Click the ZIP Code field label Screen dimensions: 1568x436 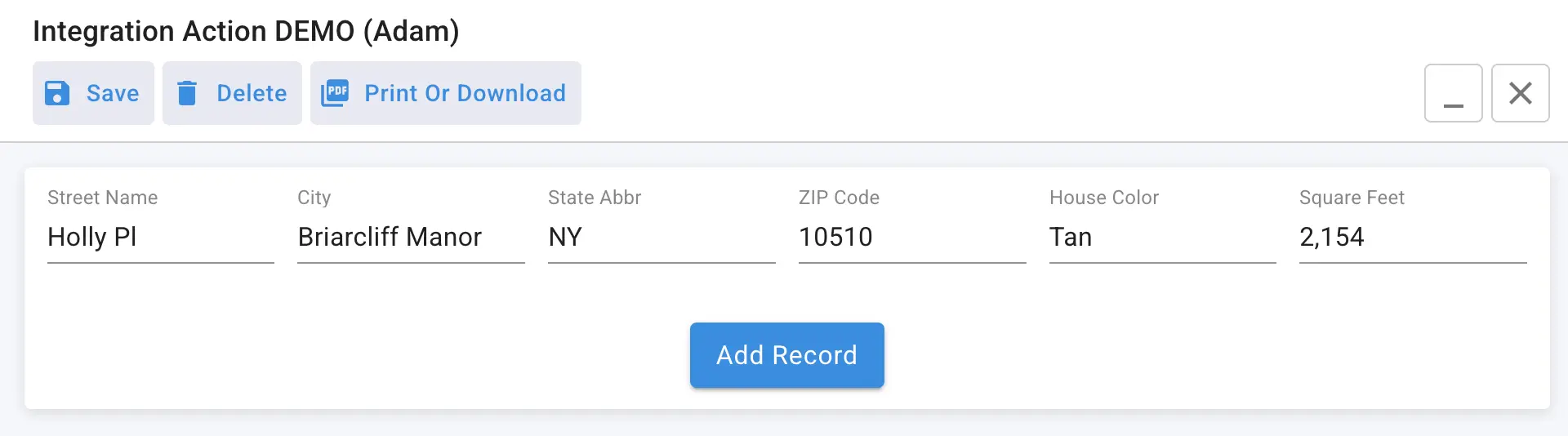pyautogui.click(x=839, y=198)
